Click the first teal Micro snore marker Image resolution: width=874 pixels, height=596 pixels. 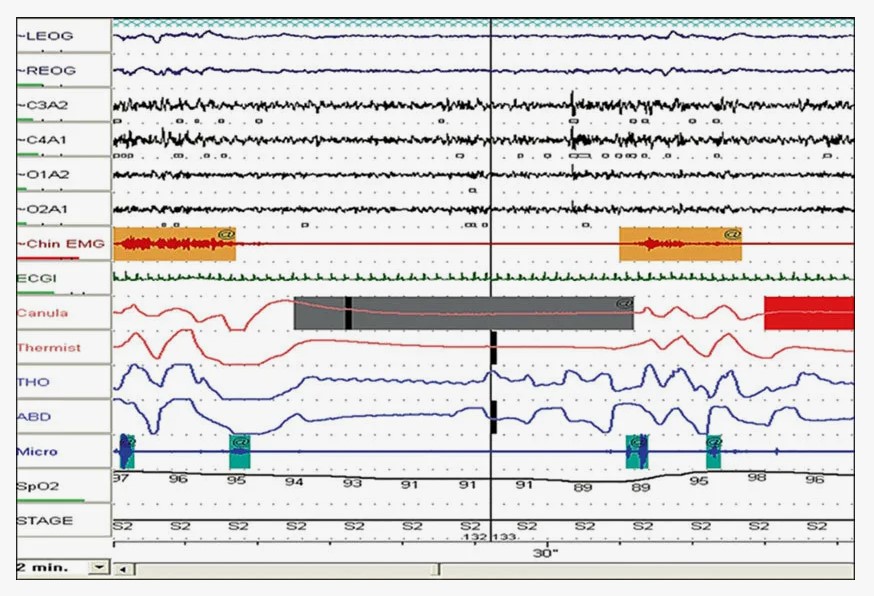point(126,451)
